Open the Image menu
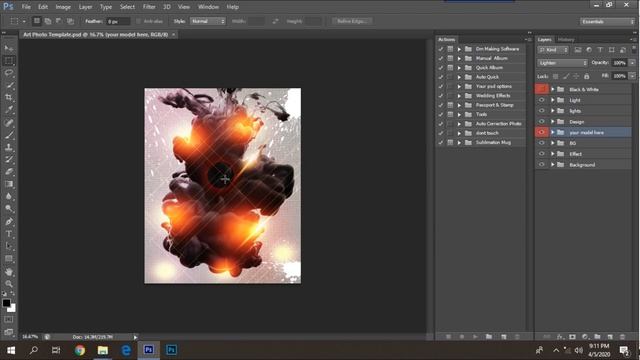The image size is (640, 360). point(63,7)
